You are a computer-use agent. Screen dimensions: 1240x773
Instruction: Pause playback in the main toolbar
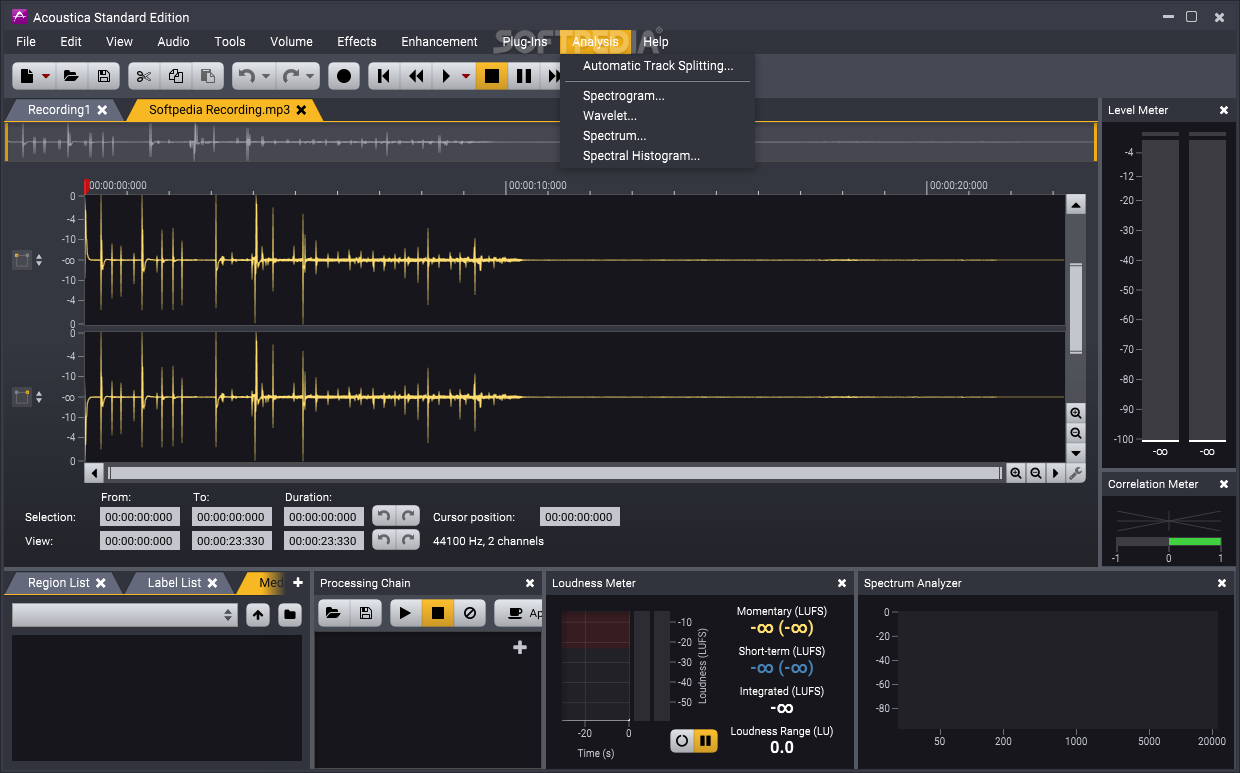(x=523, y=76)
